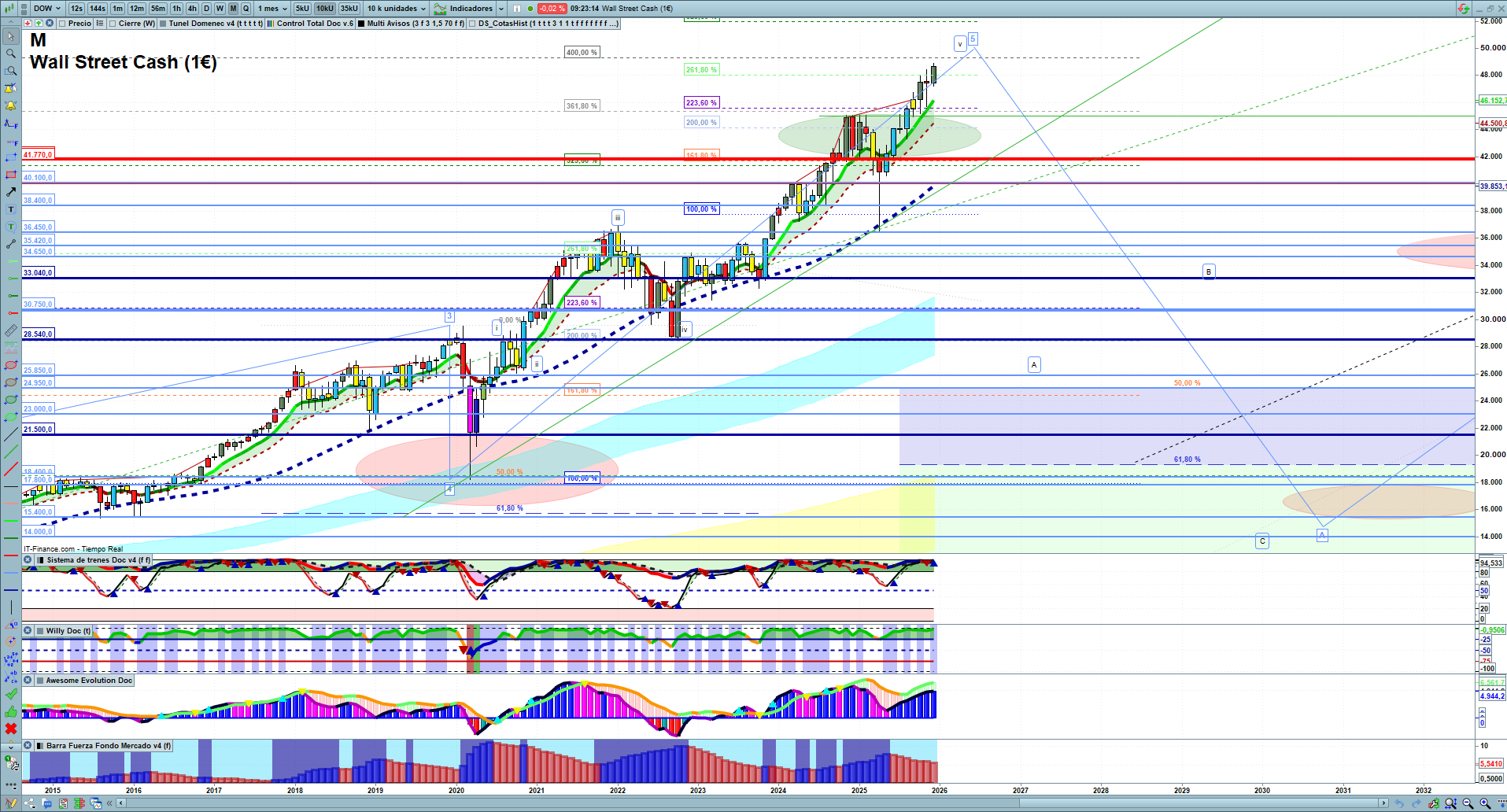Image resolution: width=1507 pixels, height=812 pixels.
Task: Toggle the Precio checkbox
Action: pos(63,24)
